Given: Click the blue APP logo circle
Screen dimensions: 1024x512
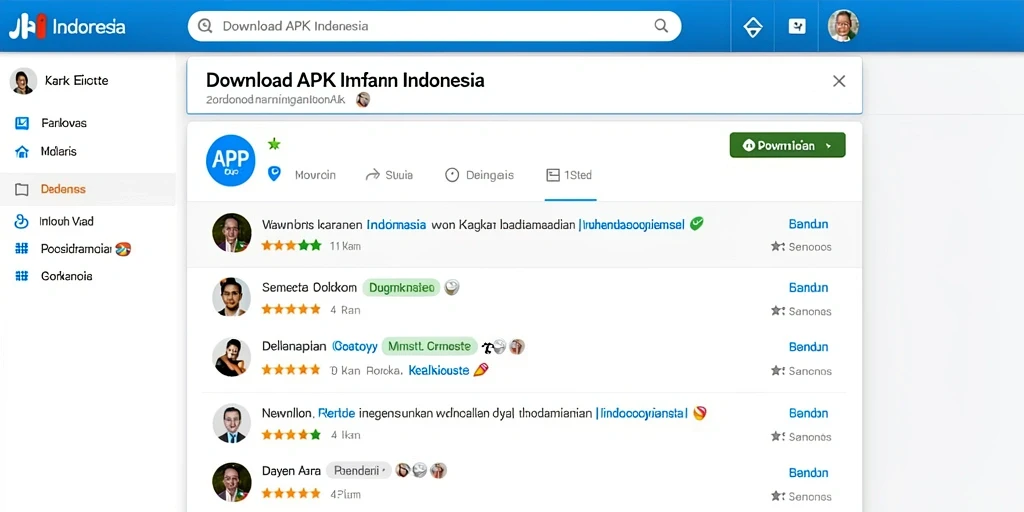Looking at the screenshot, I should pos(231,160).
